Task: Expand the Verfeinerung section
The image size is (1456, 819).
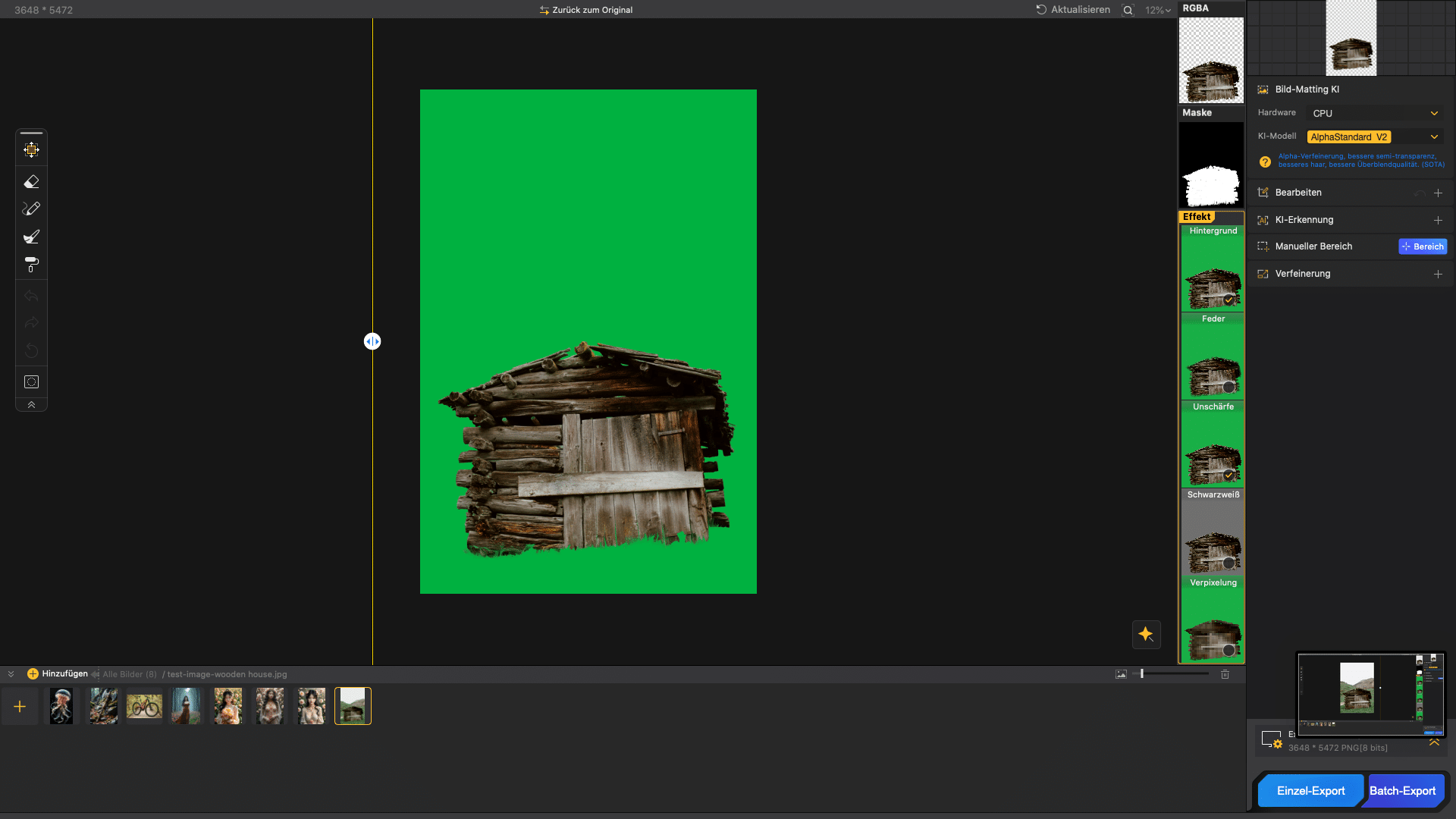Action: tap(1438, 274)
